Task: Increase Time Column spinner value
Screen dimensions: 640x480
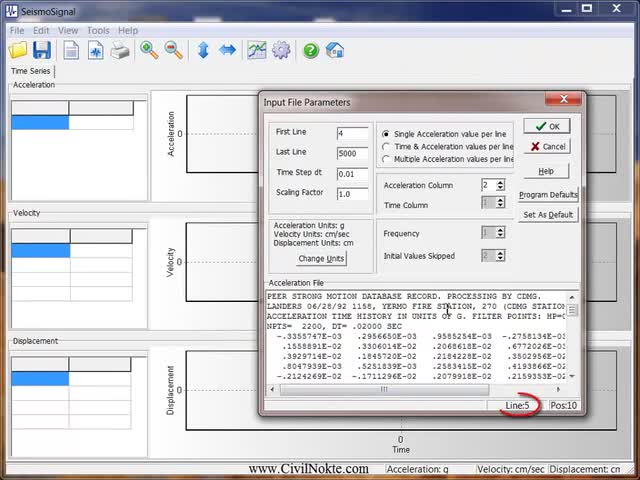Action: pos(500,199)
